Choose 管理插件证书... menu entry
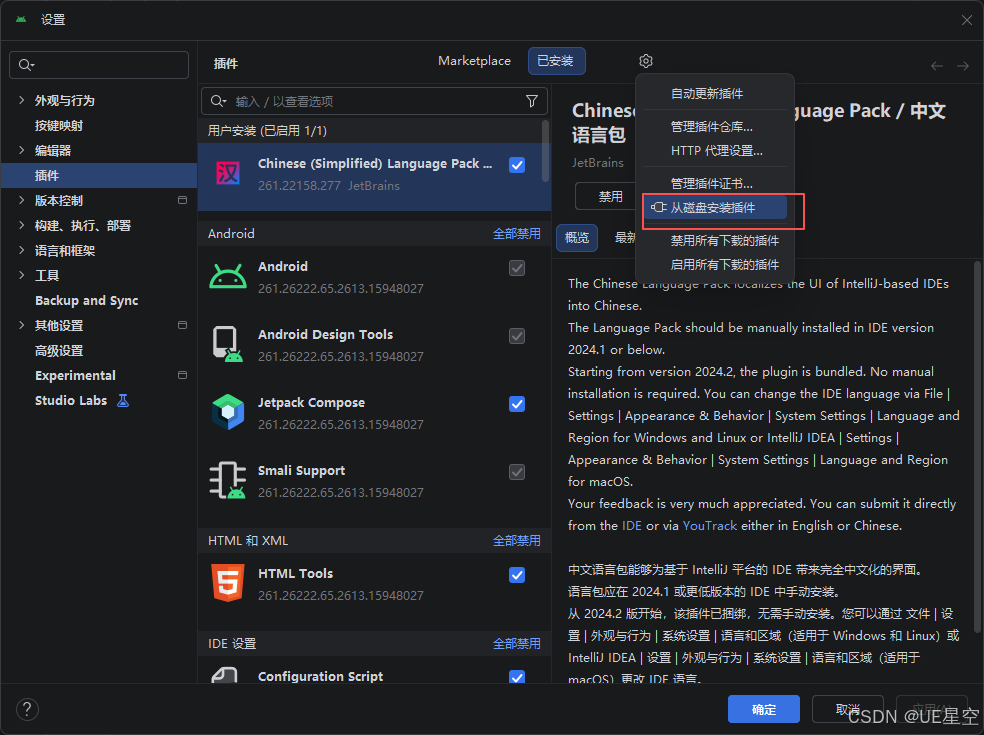 pos(714,183)
